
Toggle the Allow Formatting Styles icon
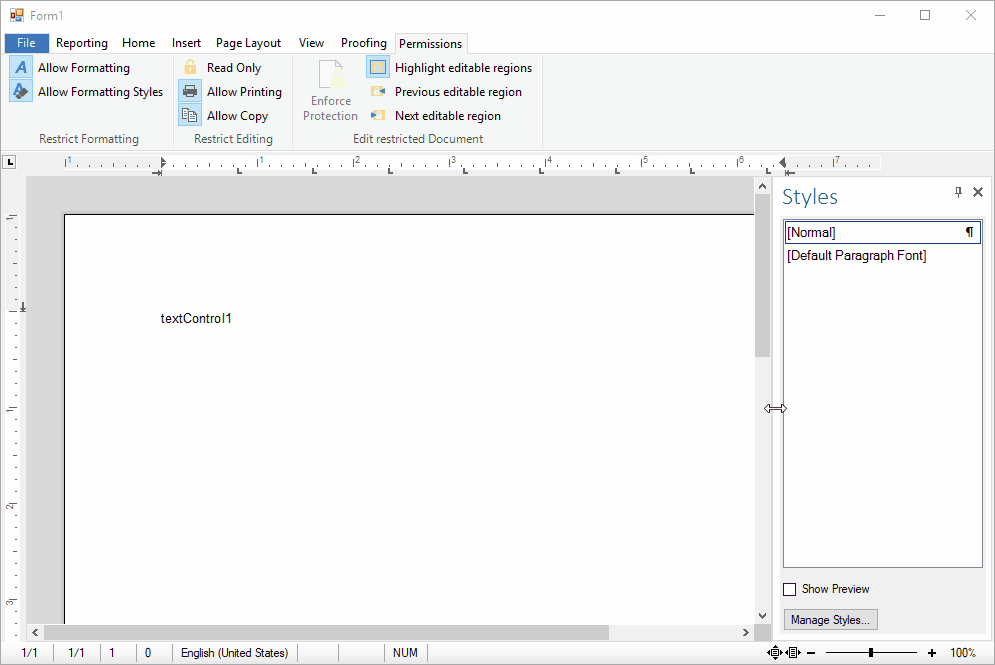tap(21, 91)
